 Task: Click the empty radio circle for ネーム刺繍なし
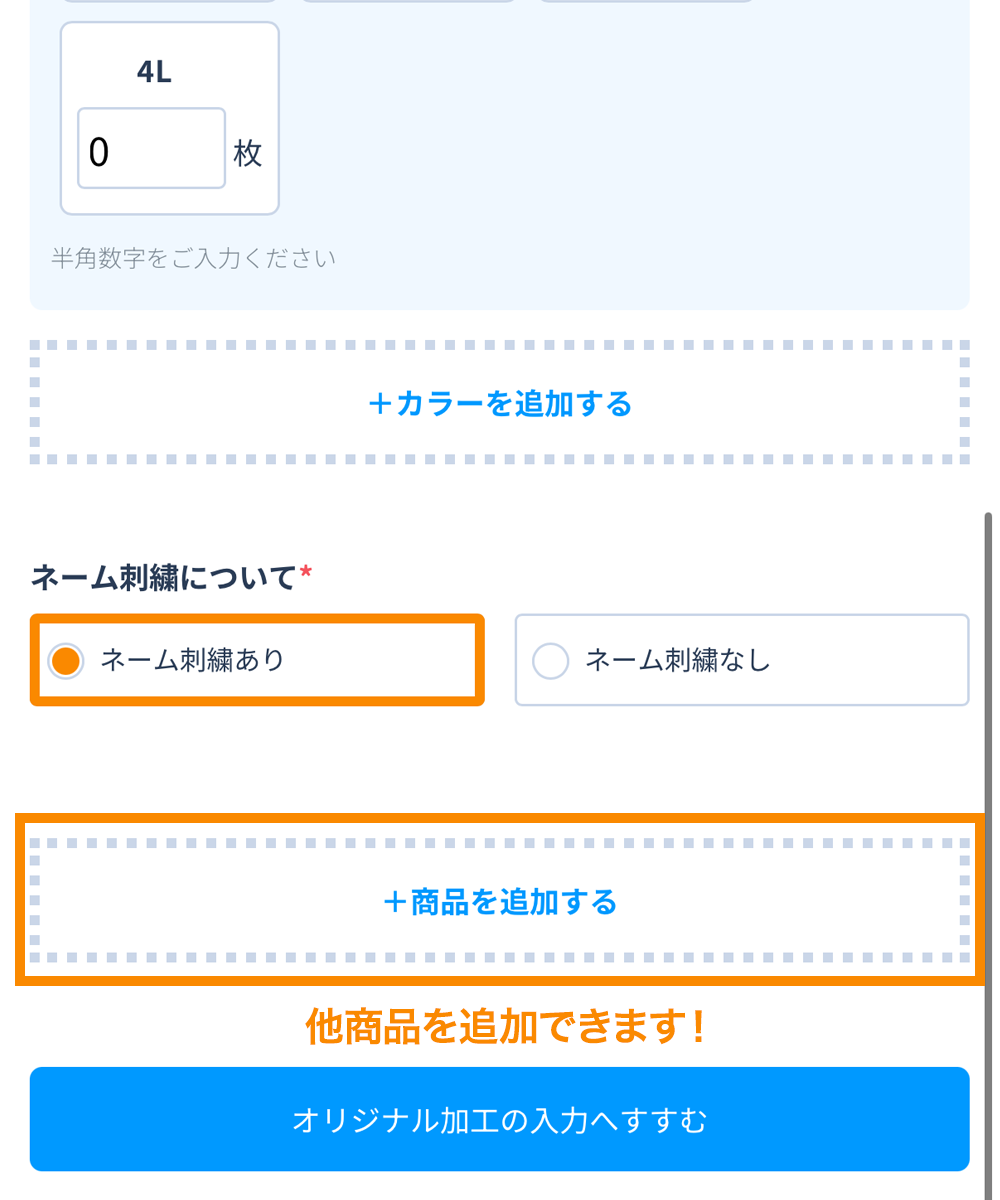[x=550, y=661]
